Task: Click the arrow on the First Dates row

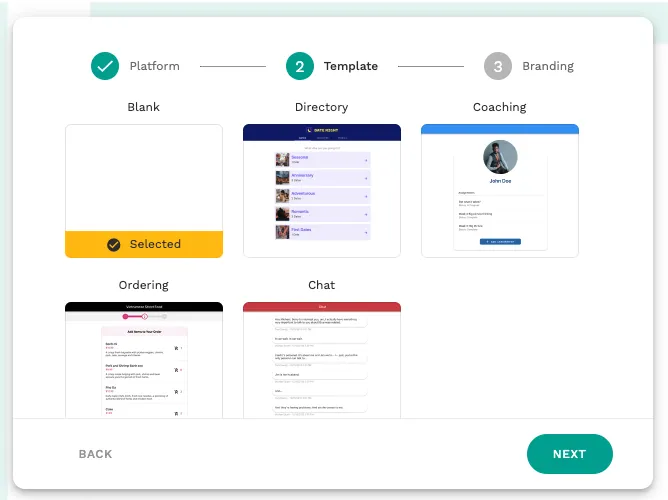Action: (366, 232)
